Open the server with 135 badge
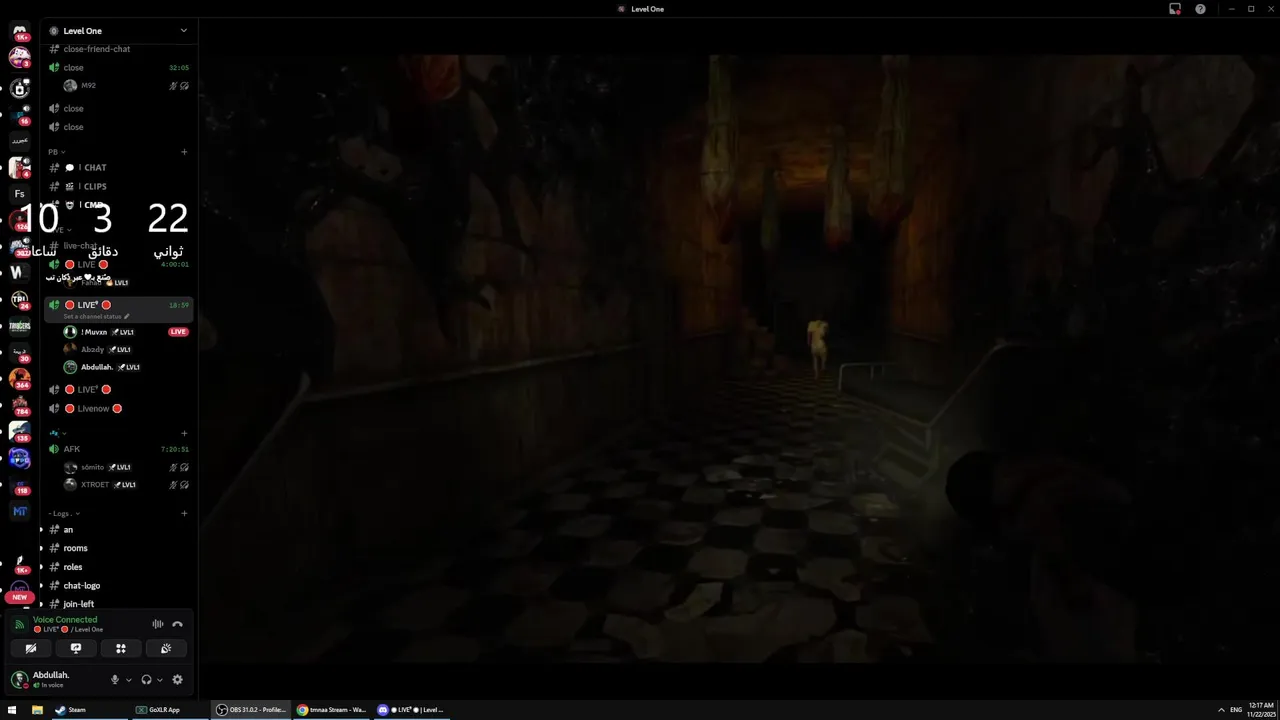 (19, 431)
